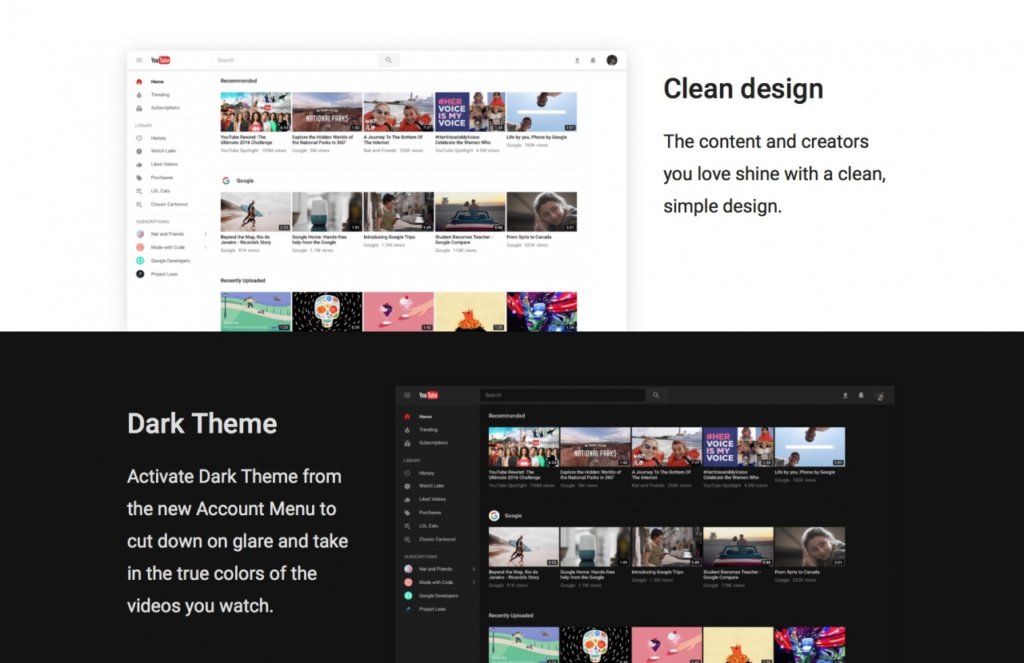This screenshot has height=663, width=1024.
Task: Click the Google Developers subscription icon
Action: point(139,260)
